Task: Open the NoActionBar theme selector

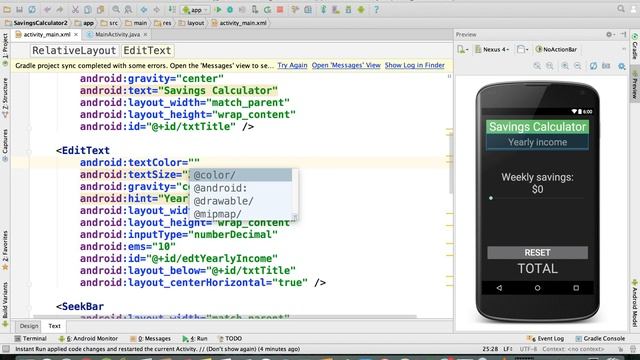Action: pyautogui.click(x=556, y=49)
